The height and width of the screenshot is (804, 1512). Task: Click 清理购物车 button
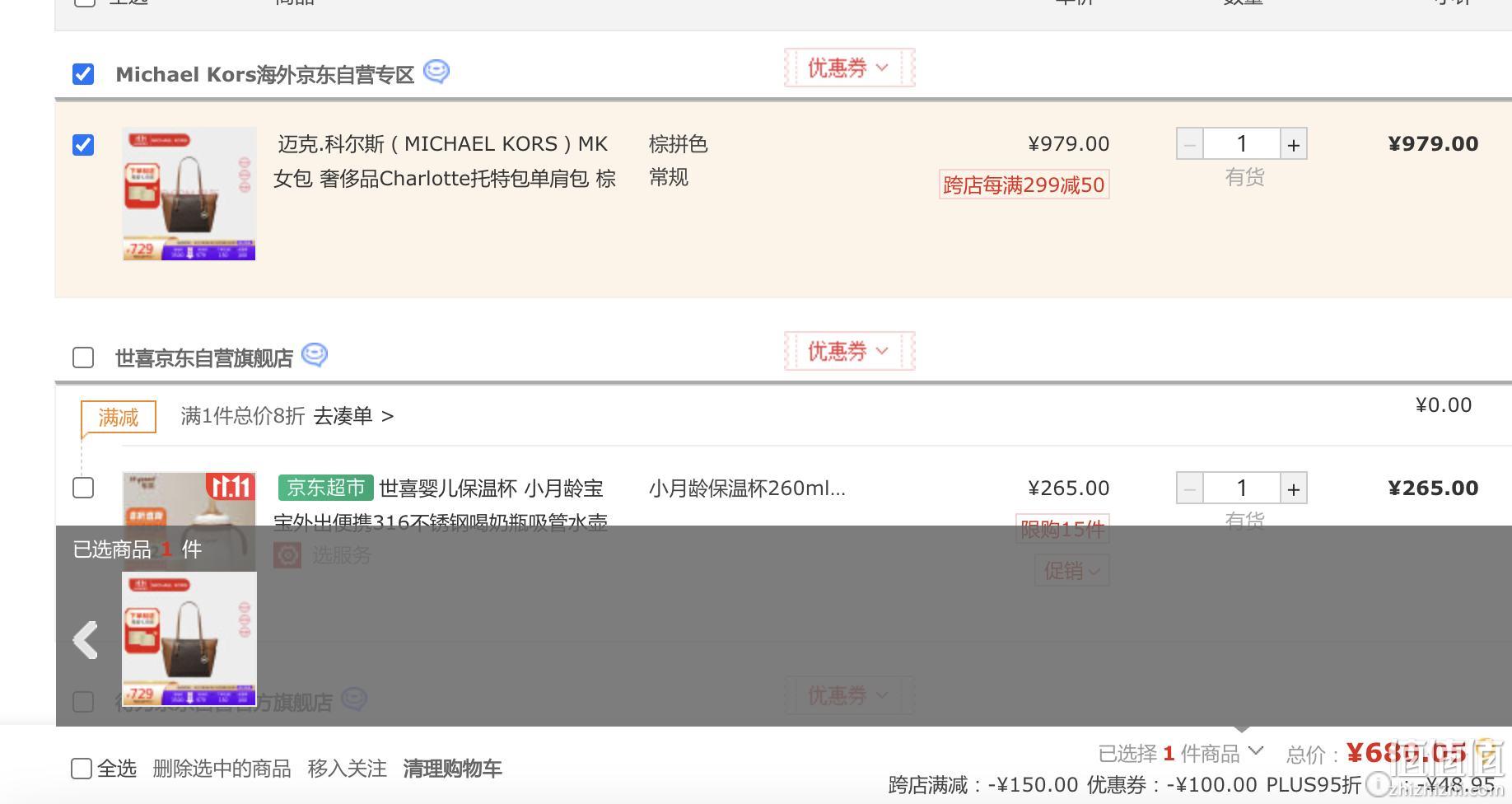(452, 769)
